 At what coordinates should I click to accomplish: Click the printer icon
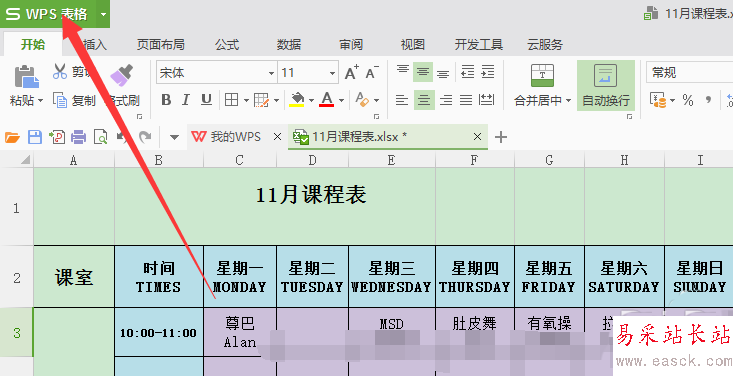(79, 137)
